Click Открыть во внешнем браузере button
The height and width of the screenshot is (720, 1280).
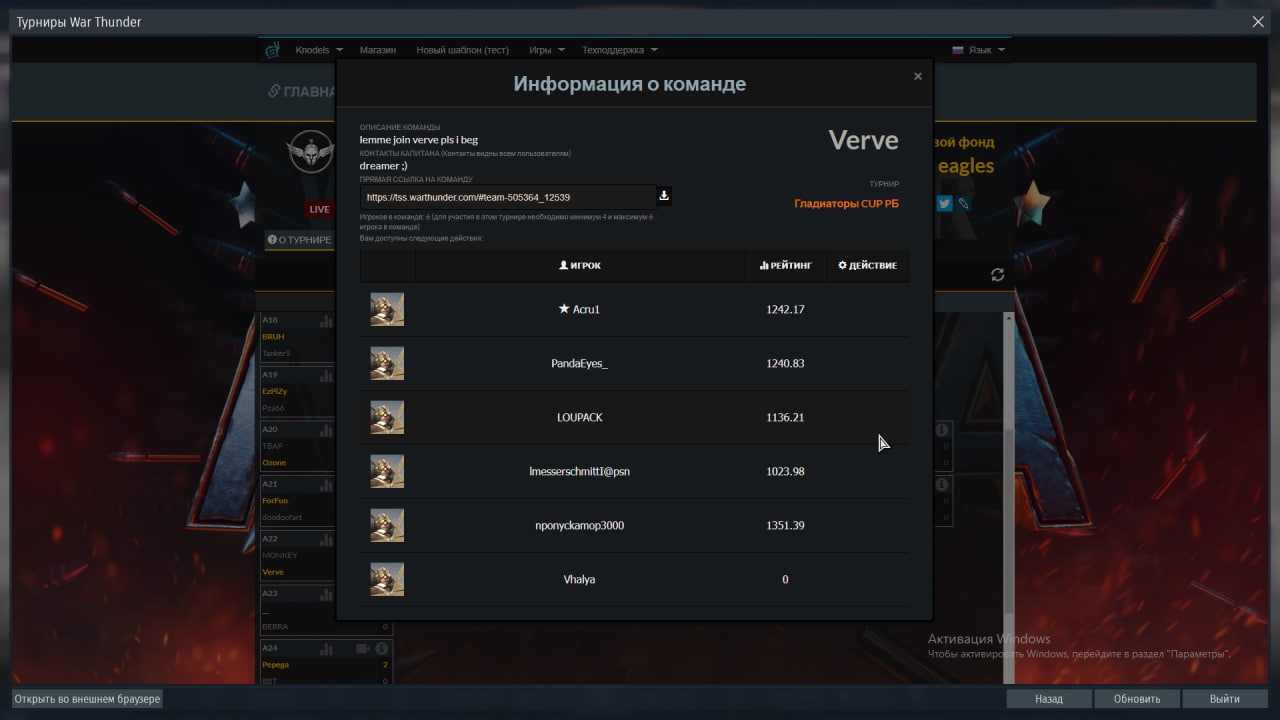pos(87,699)
